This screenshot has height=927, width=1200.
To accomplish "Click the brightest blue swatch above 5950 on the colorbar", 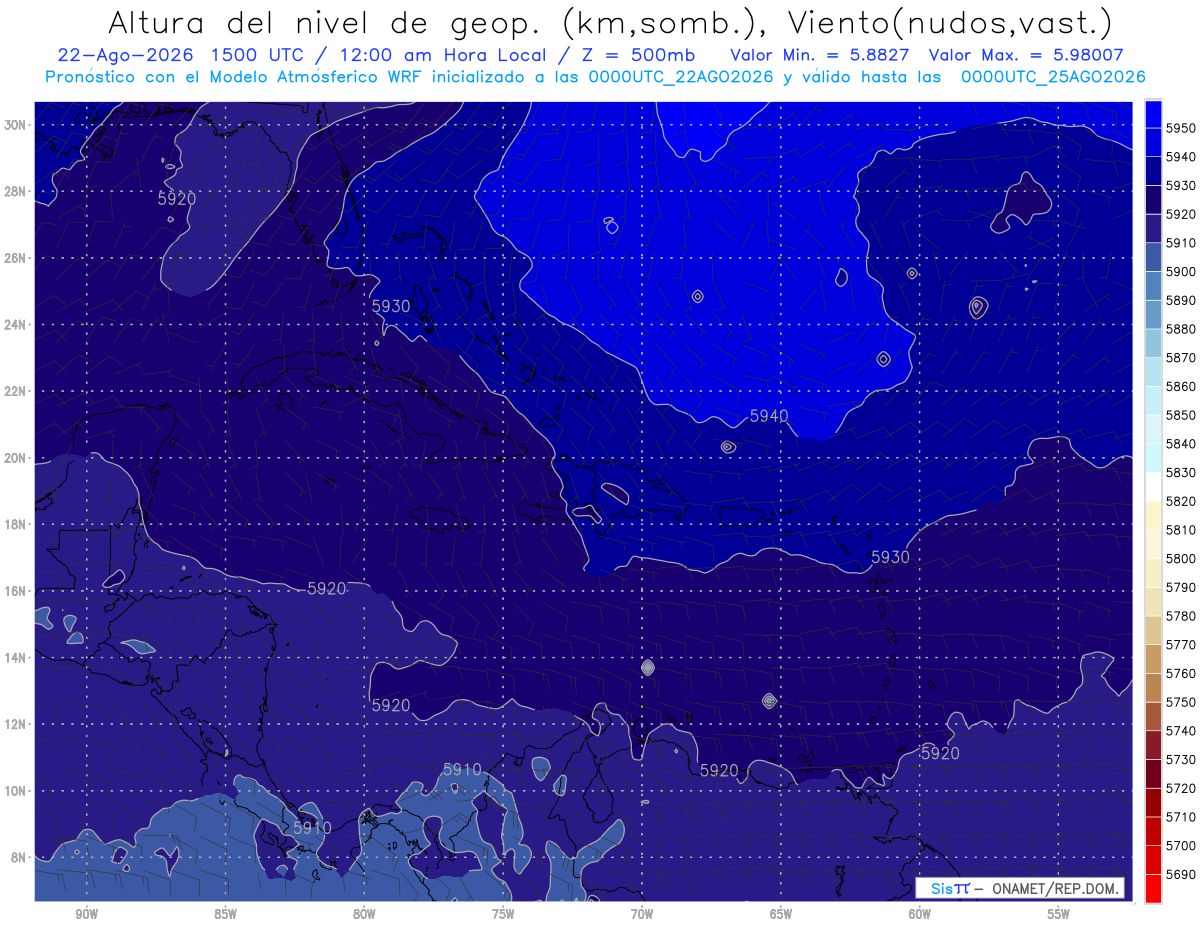I will click(x=1153, y=114).
